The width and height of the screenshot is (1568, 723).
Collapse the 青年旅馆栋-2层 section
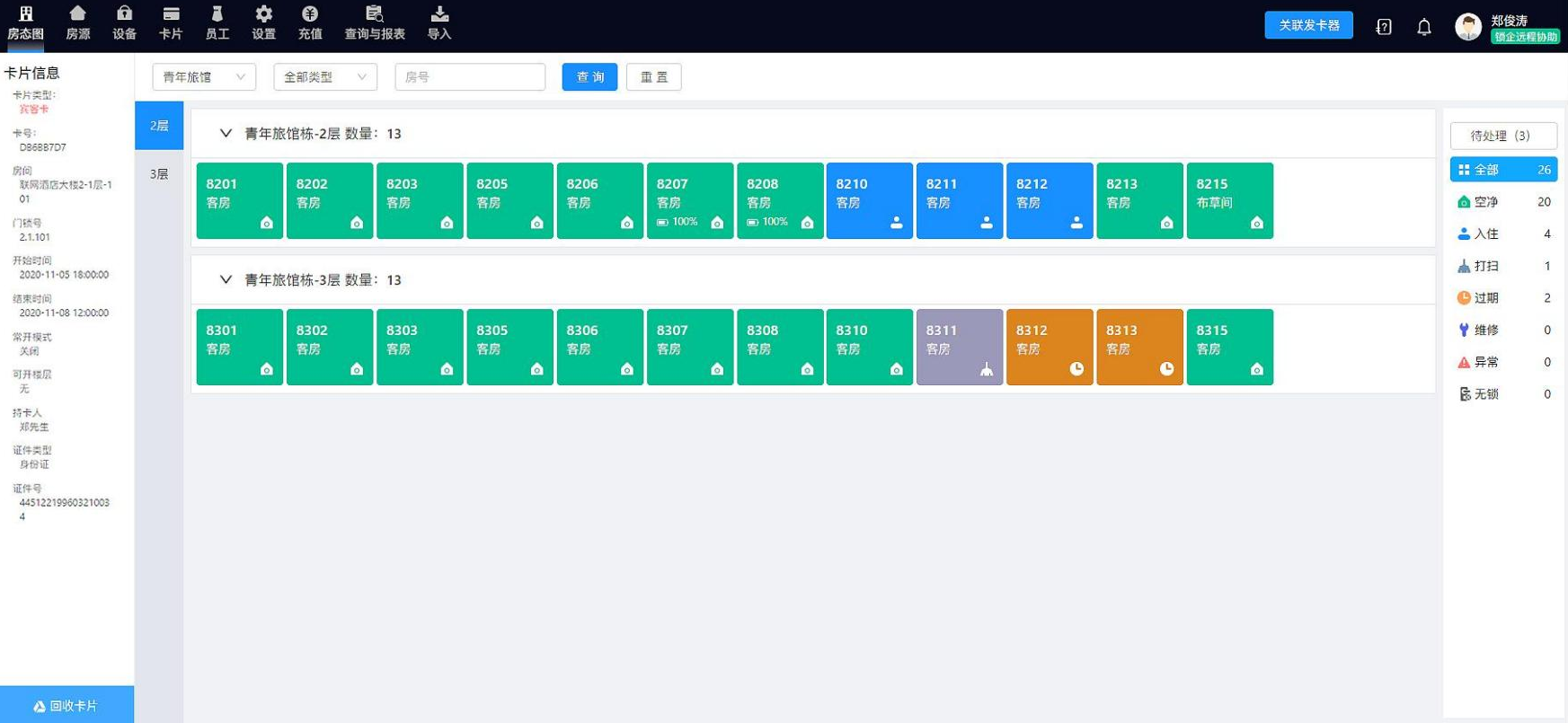(226, 134)
